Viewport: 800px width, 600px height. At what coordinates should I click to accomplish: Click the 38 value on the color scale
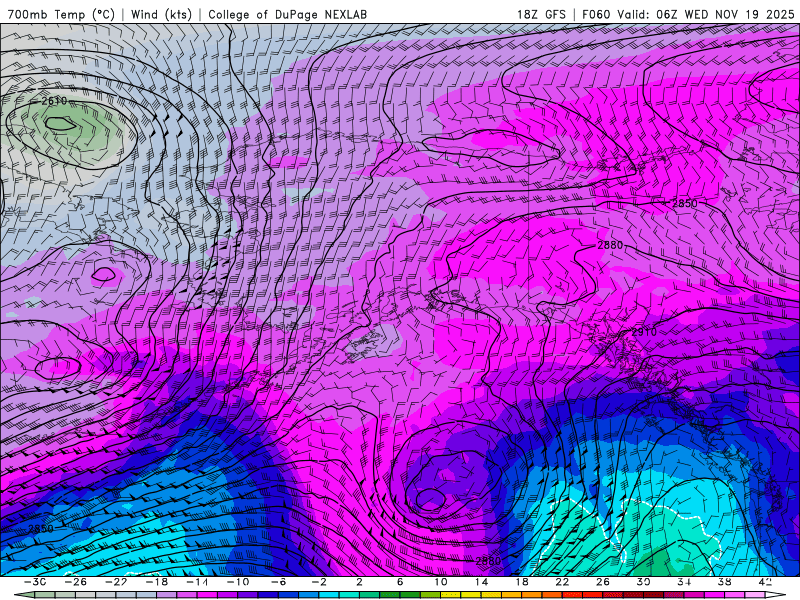(724, 582)
